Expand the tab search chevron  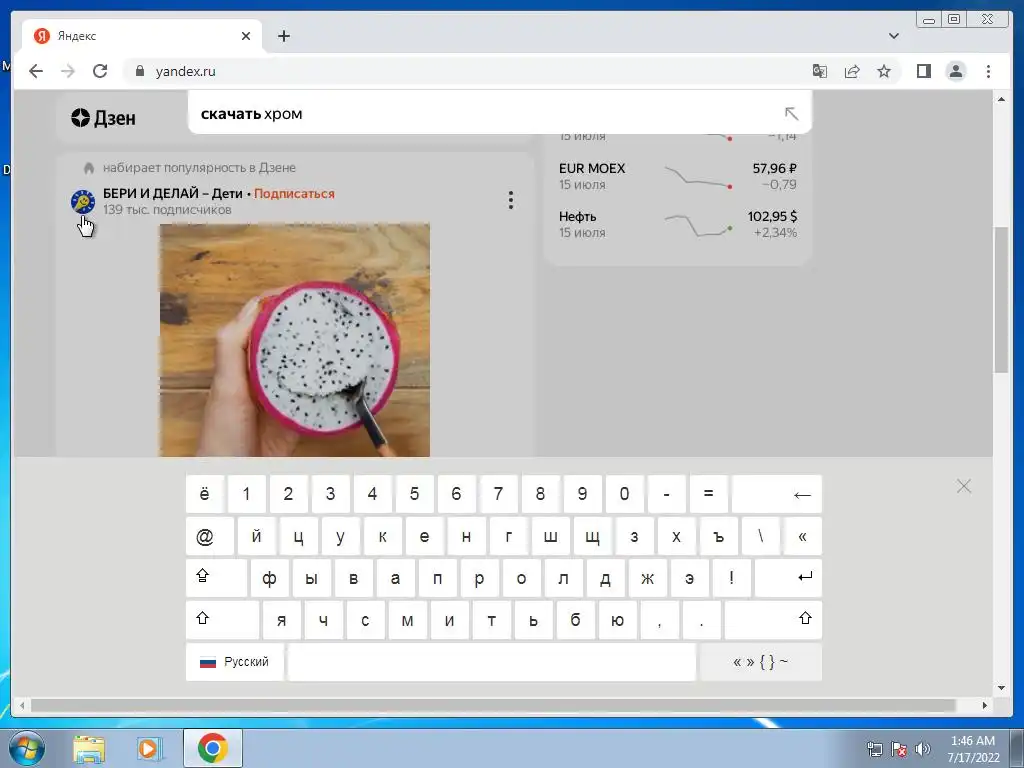[893, 36]
